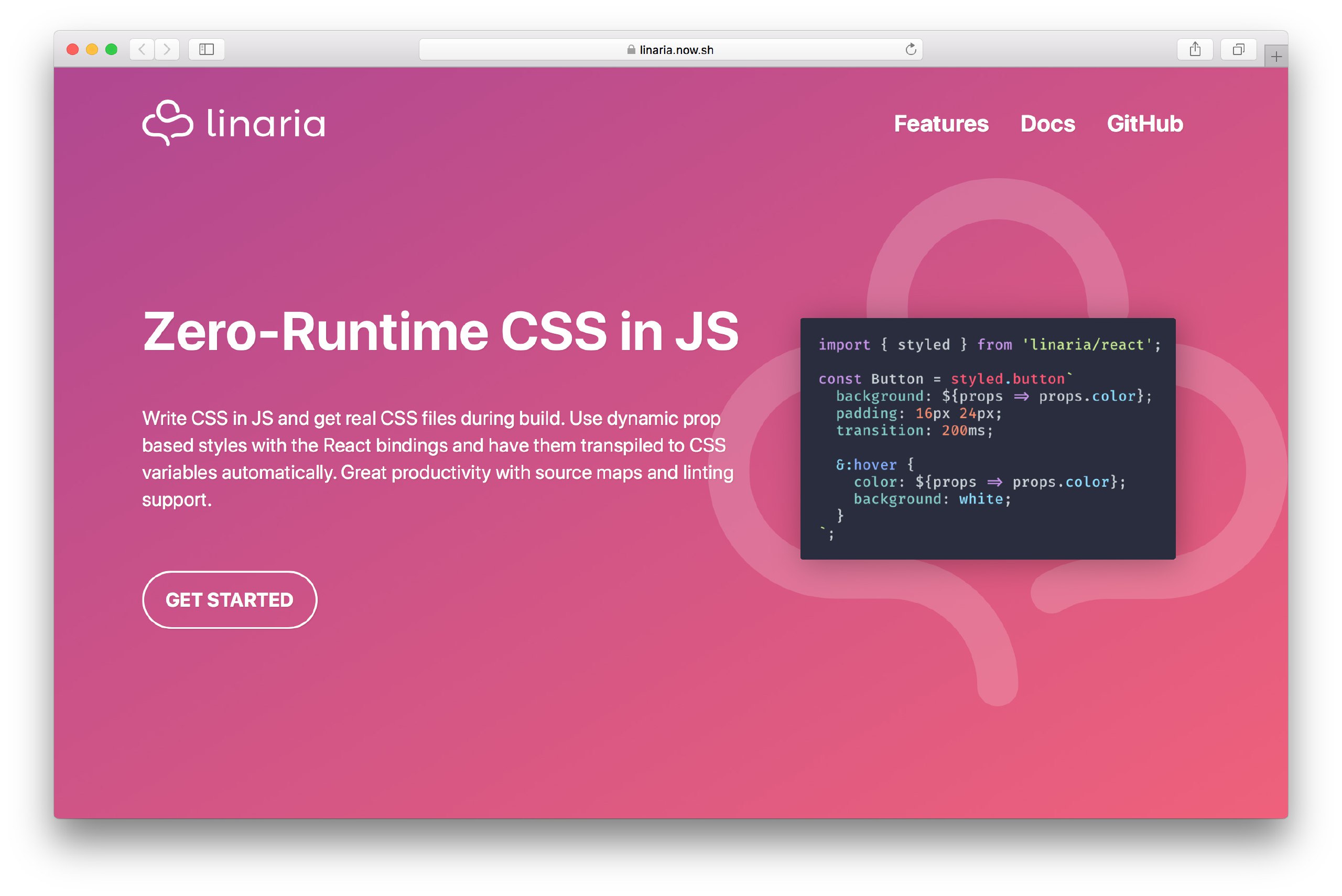Open the Docs nav link
The height and width of the screenshot is (896, 1342).
coord(1047,124)
